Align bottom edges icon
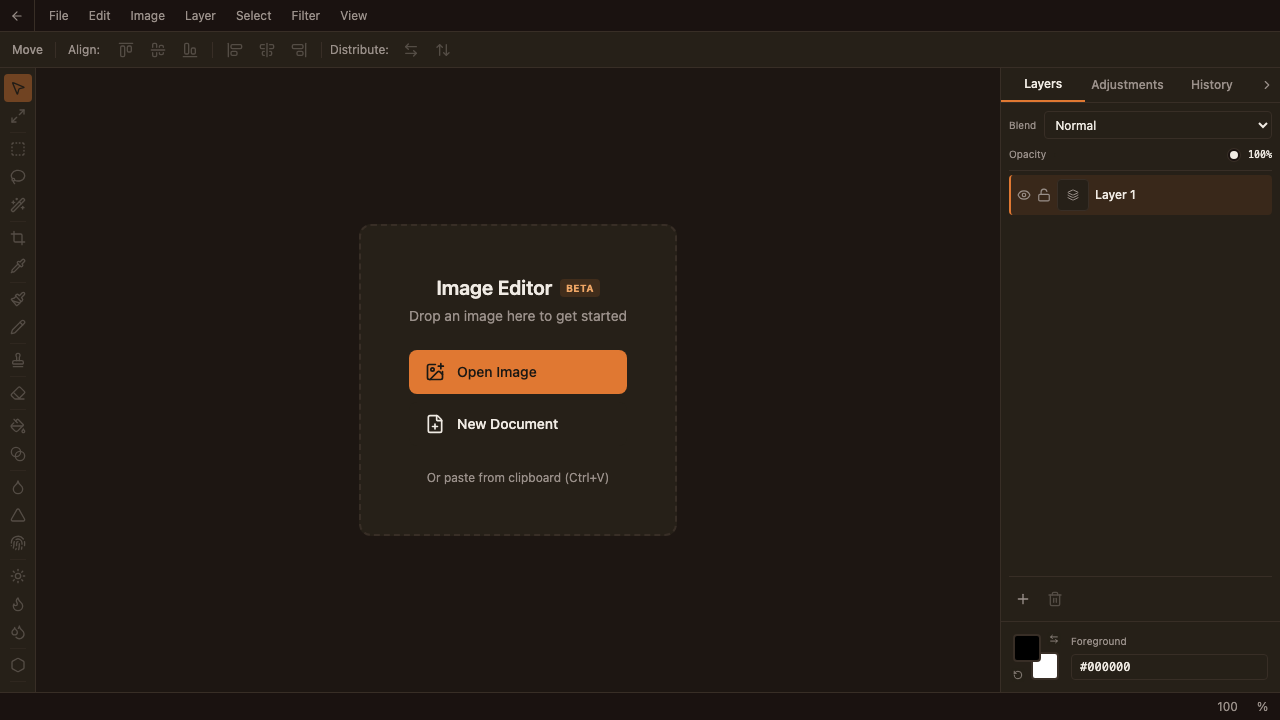1280x720 pixels. pos(190,50)
